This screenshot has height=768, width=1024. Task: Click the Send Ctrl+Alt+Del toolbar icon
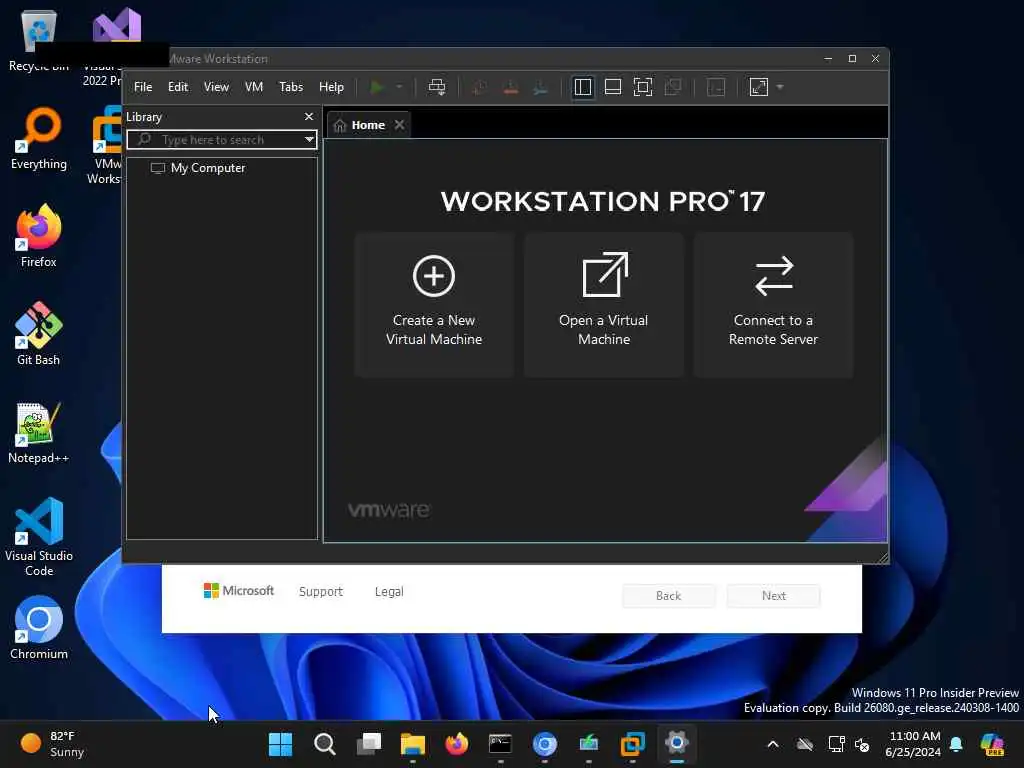(437, 87)
